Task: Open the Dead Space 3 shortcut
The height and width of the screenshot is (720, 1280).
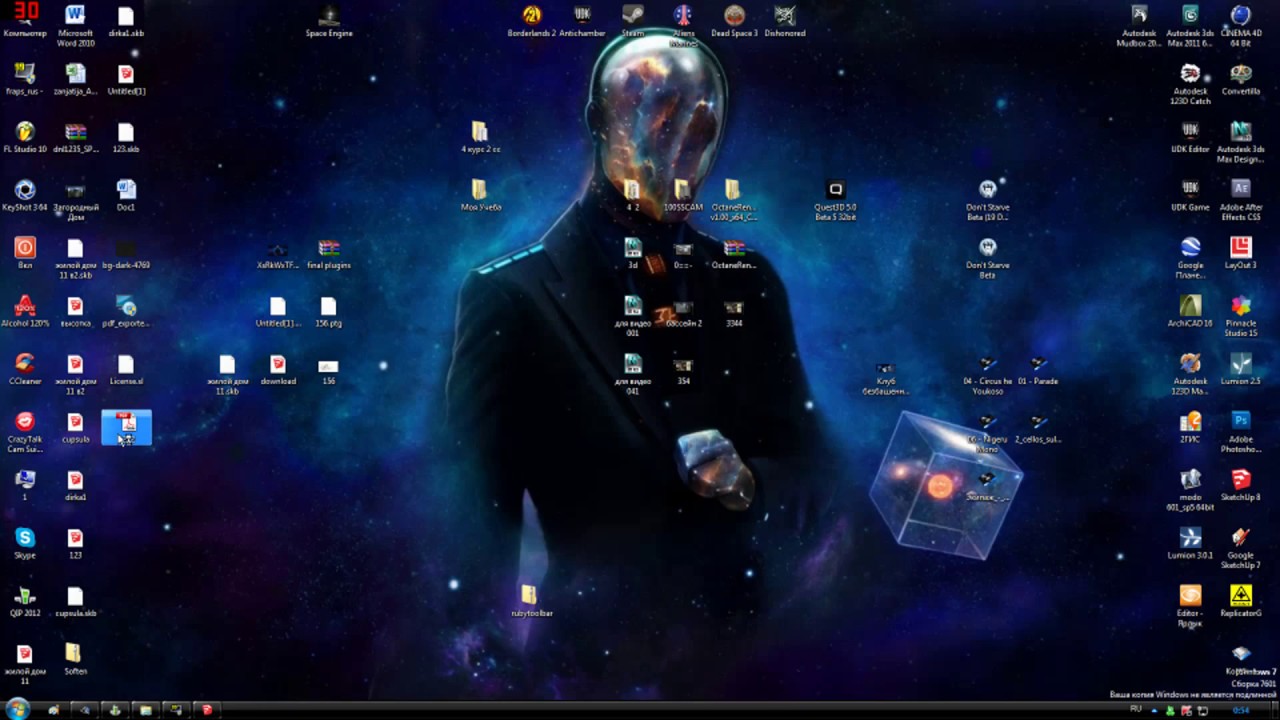Action: (x=734, y=20)
